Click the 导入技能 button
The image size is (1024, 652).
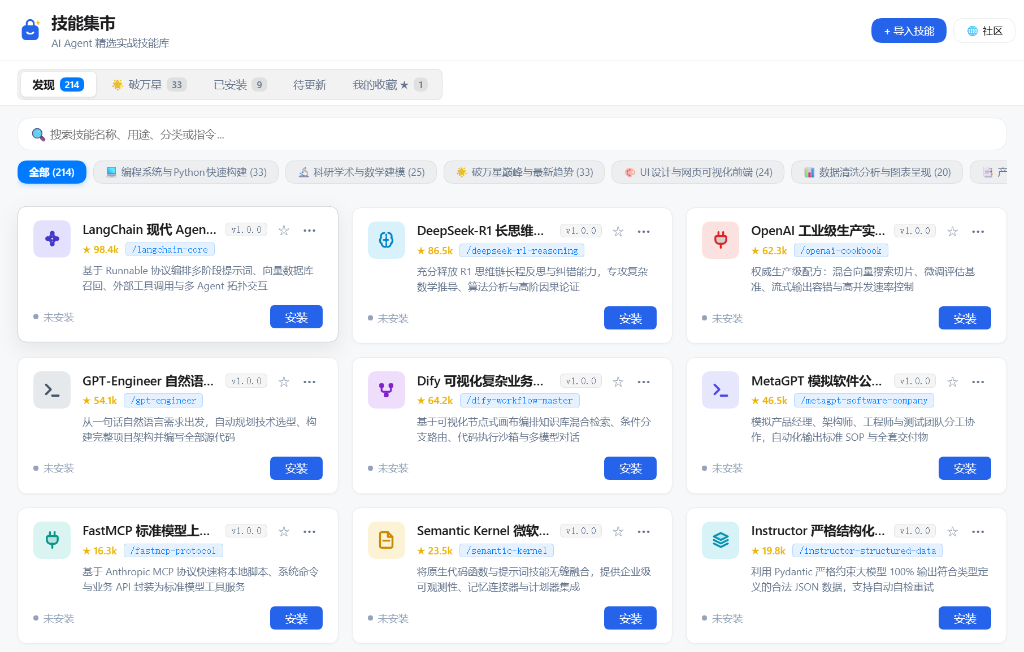[x=908, y=31]
